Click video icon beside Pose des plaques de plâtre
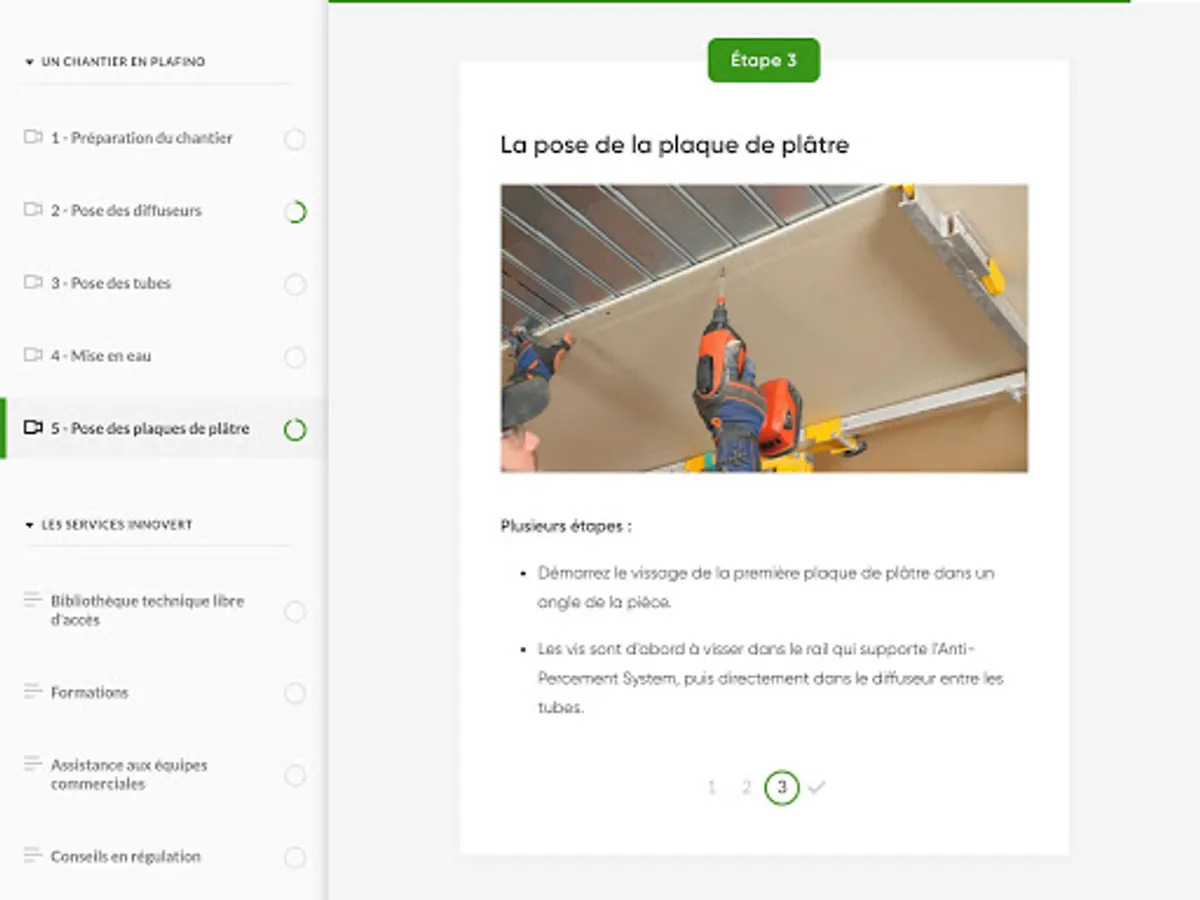The height and width of the screenshot is (900, 1200). [33, 428]
